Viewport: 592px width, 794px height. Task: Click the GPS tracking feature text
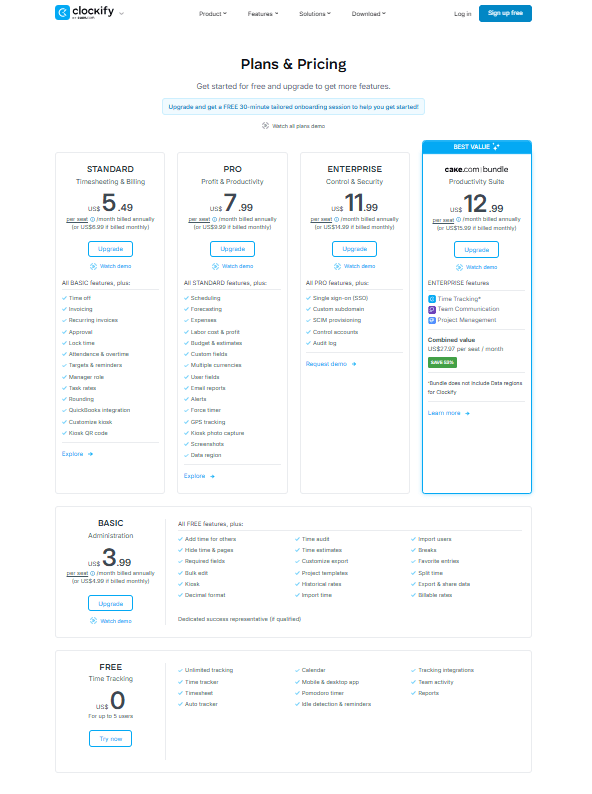coord(208,422)
